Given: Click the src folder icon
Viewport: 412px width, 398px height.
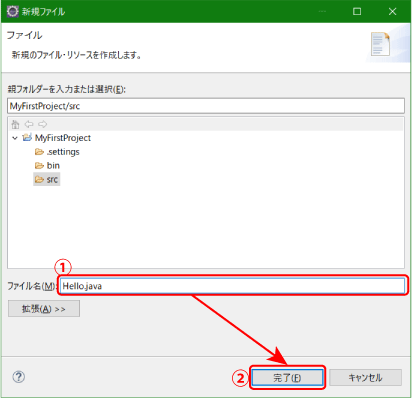Looking at the screenshot, I should (x=39, y=180).
